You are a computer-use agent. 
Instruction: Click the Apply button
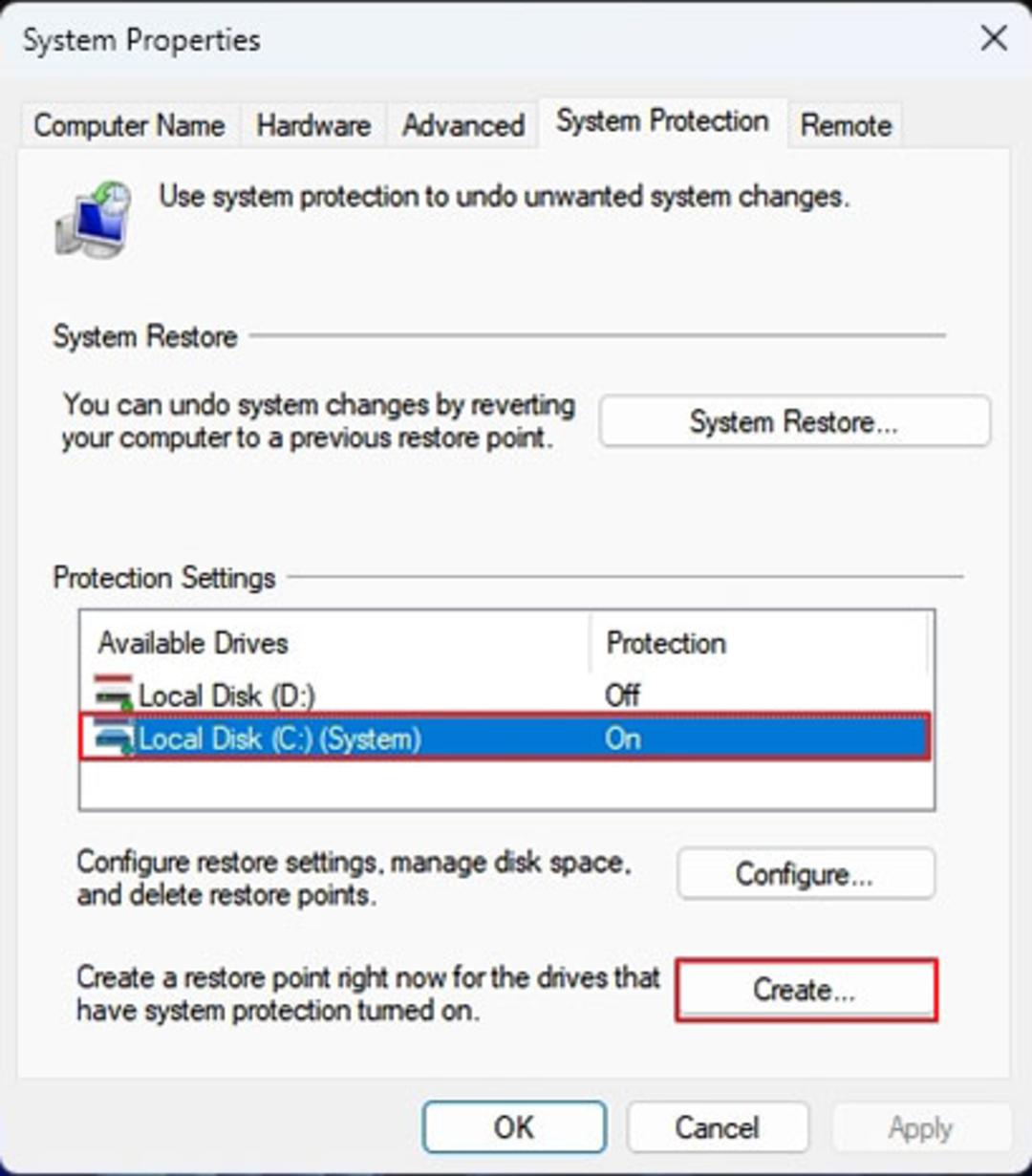[920, 1127]
